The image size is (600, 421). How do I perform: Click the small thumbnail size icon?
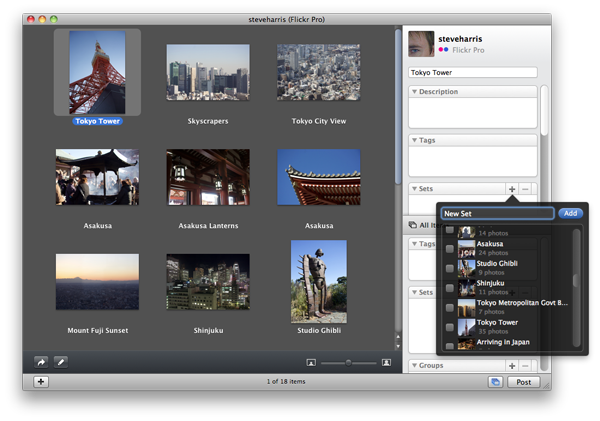pos(311,362)
